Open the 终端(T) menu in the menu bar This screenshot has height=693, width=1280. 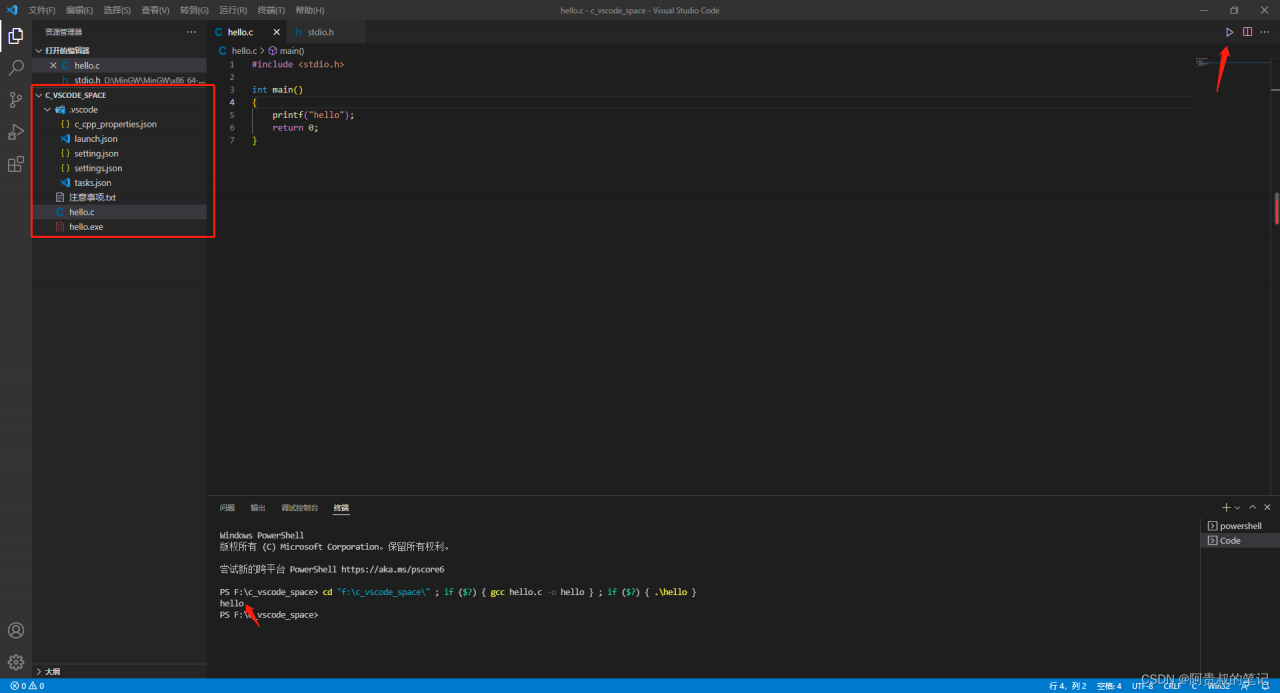[x=271, y=10]
